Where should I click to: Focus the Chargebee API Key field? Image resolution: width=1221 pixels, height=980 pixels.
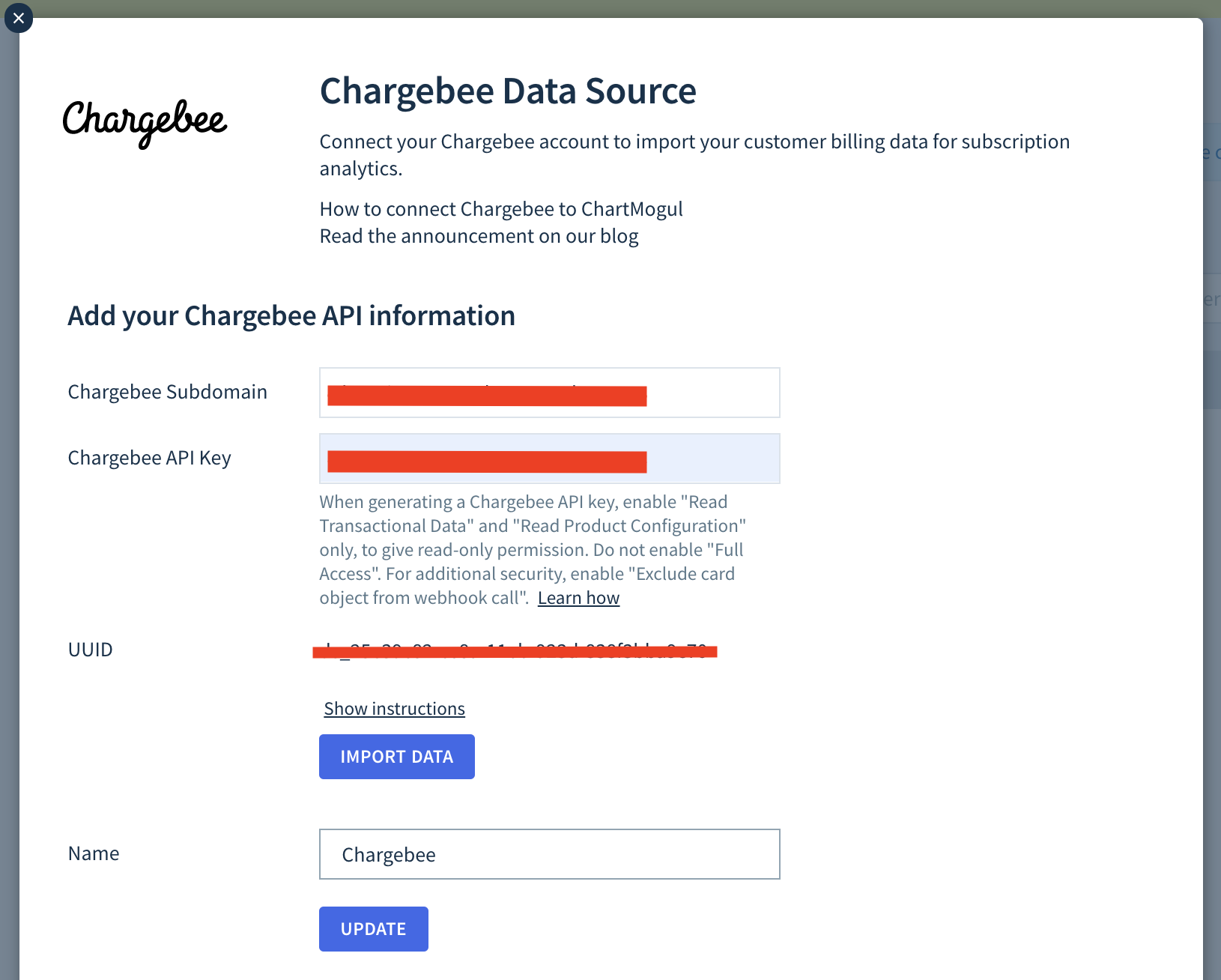point(549,459)
